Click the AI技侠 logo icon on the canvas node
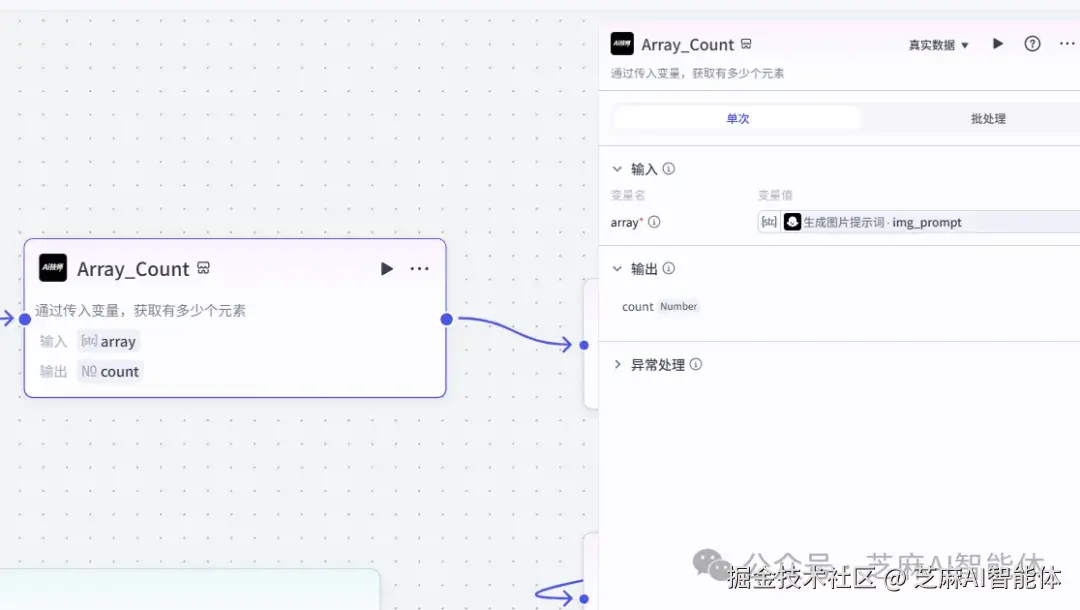Image resolution: width=1080 pixels, height=610 pixels. coord(52,268)
